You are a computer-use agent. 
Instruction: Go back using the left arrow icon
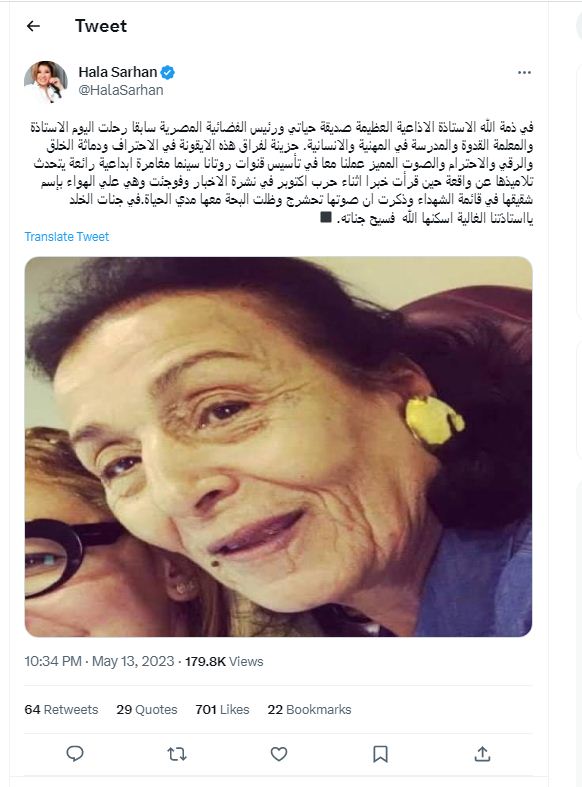click(33, 26)
